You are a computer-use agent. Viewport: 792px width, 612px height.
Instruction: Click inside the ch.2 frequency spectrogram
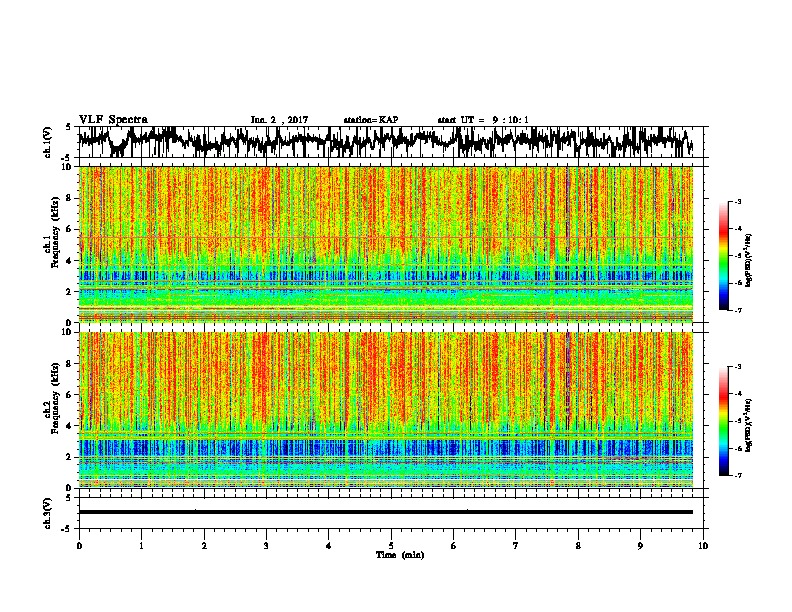(x=385, y=410)
